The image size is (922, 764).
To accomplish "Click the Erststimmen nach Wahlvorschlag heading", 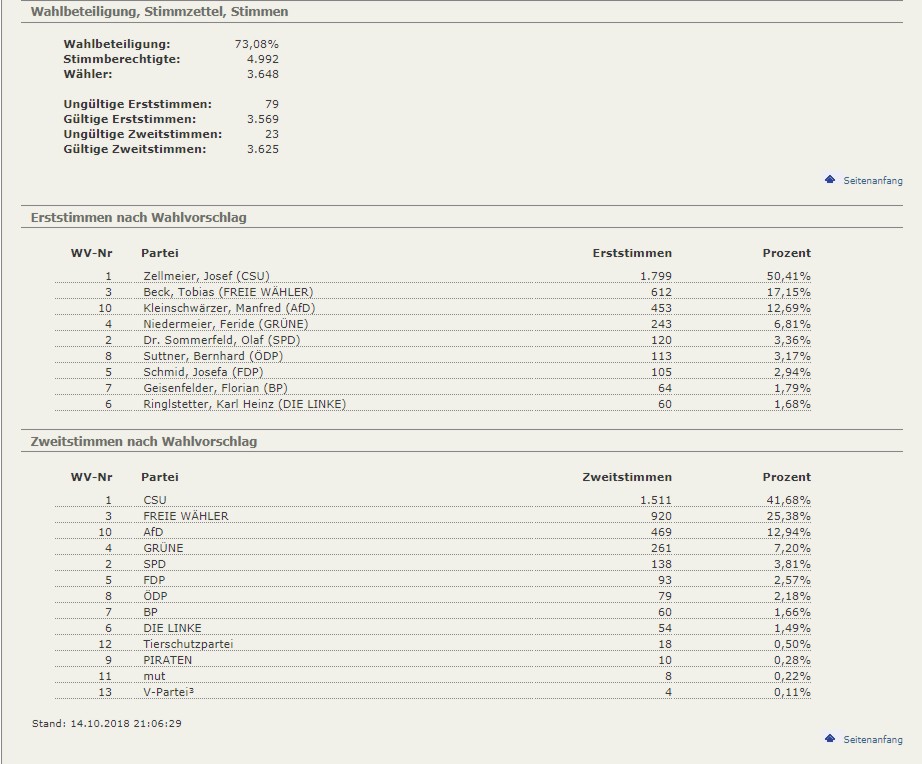I will pos(139,218).
